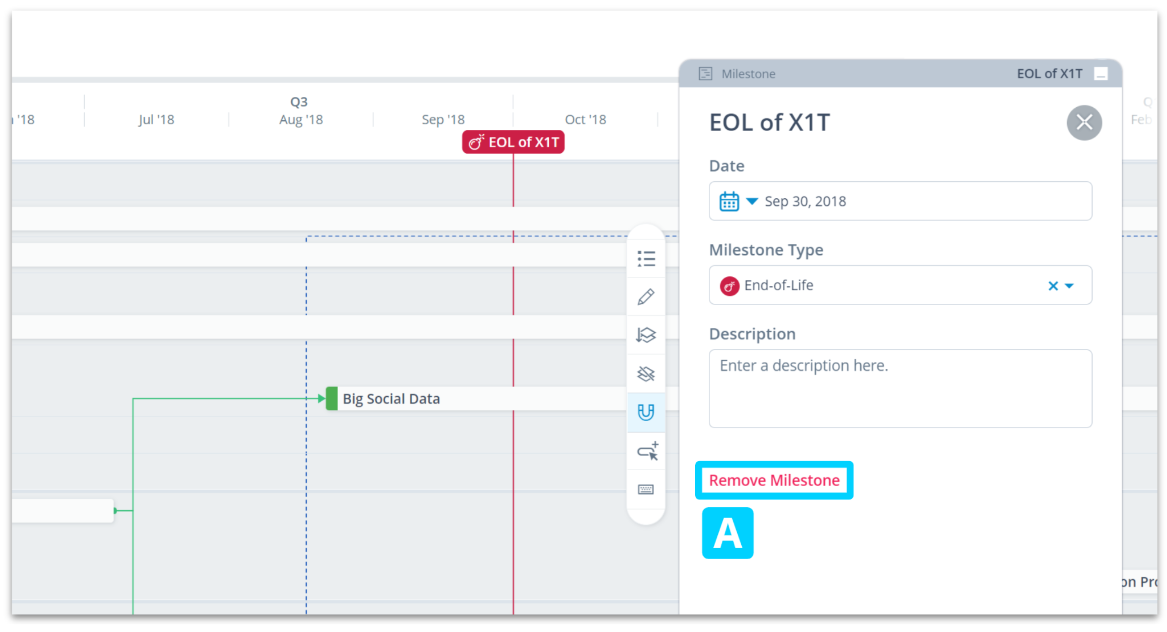Viewport: 1167px width, 632px height.
Task: Click the keyboard shortcuts icon
Action: (x=646, y=489)
